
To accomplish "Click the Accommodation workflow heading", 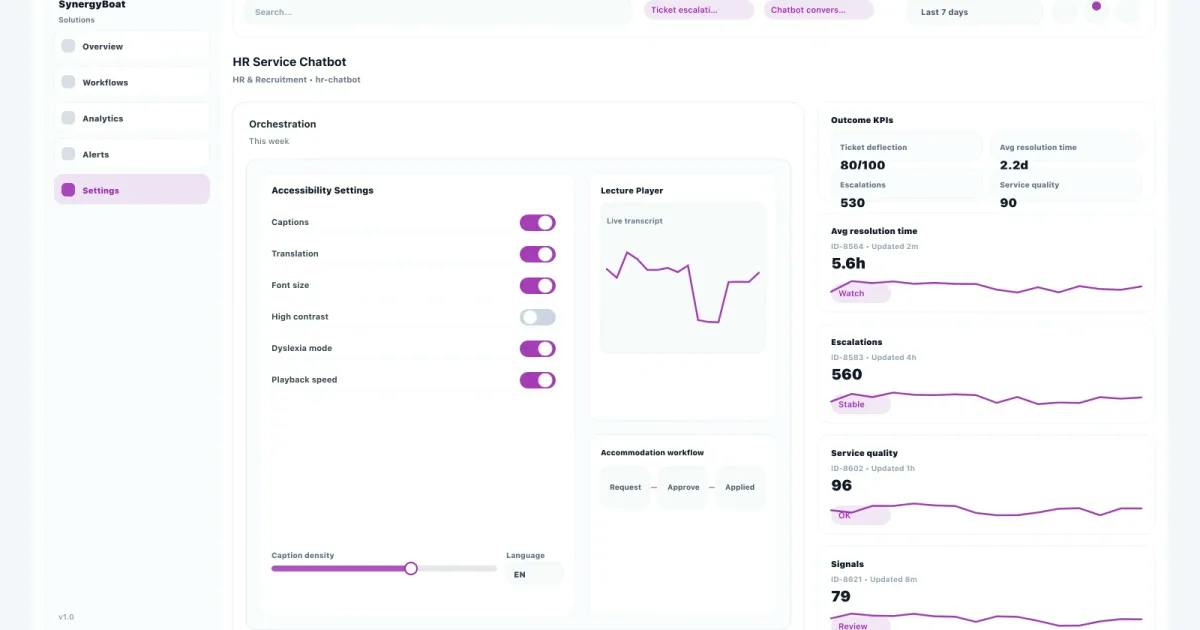I will (652, 453).
